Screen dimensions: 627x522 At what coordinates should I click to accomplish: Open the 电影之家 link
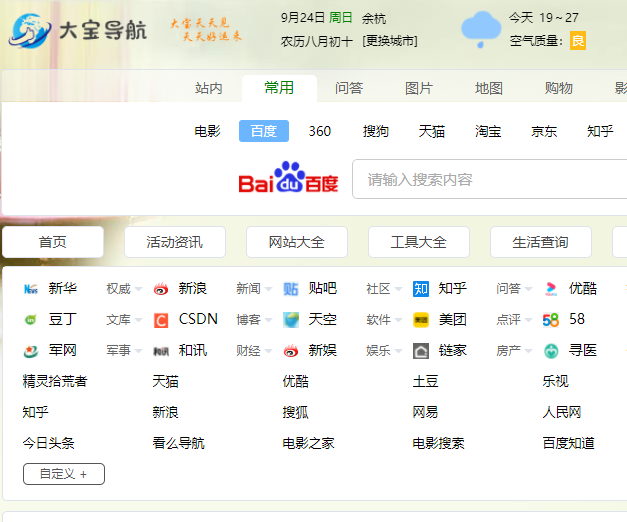[x=308, y=443]
